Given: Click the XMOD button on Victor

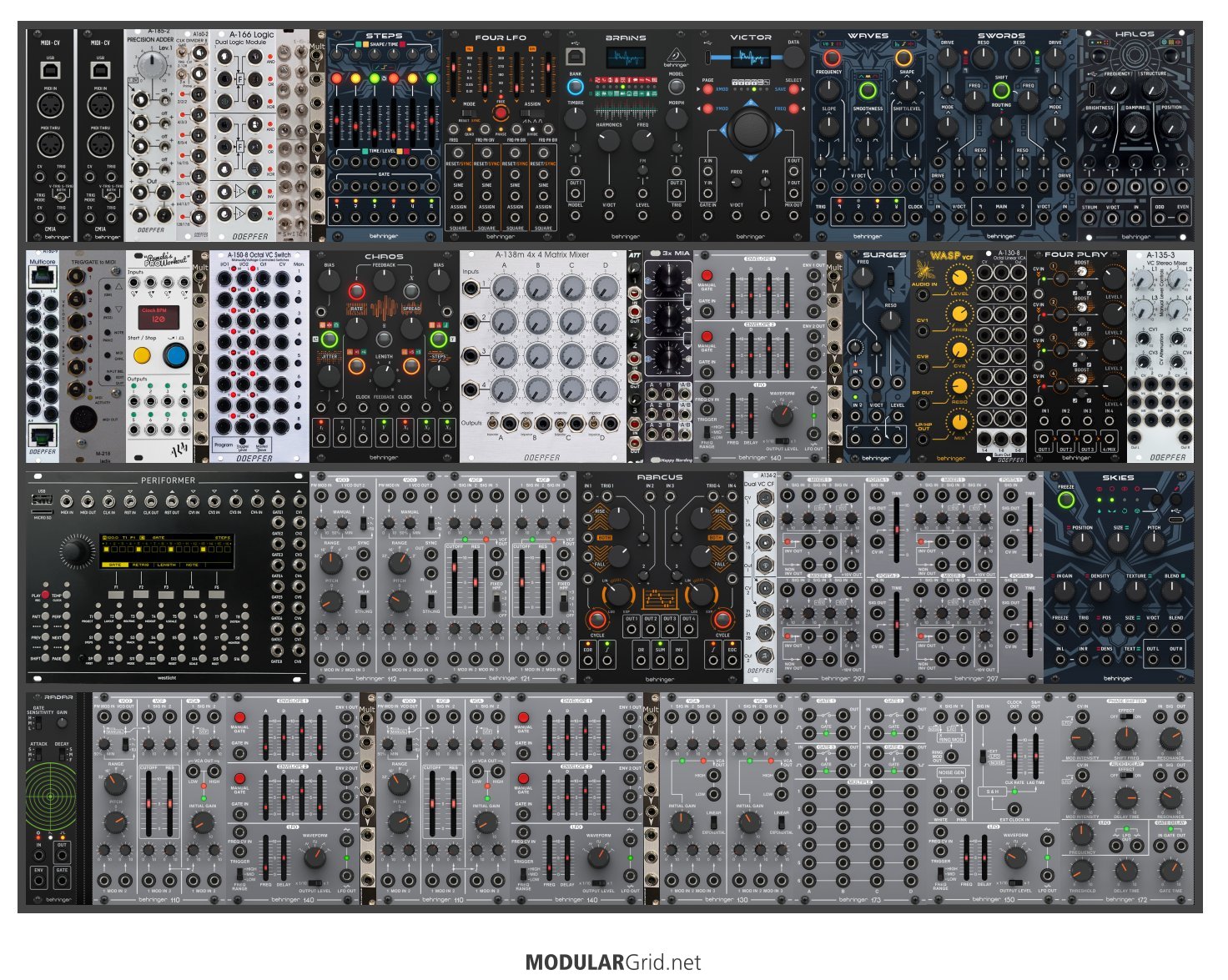Looking at the screenshot, I should pos(707,89).
